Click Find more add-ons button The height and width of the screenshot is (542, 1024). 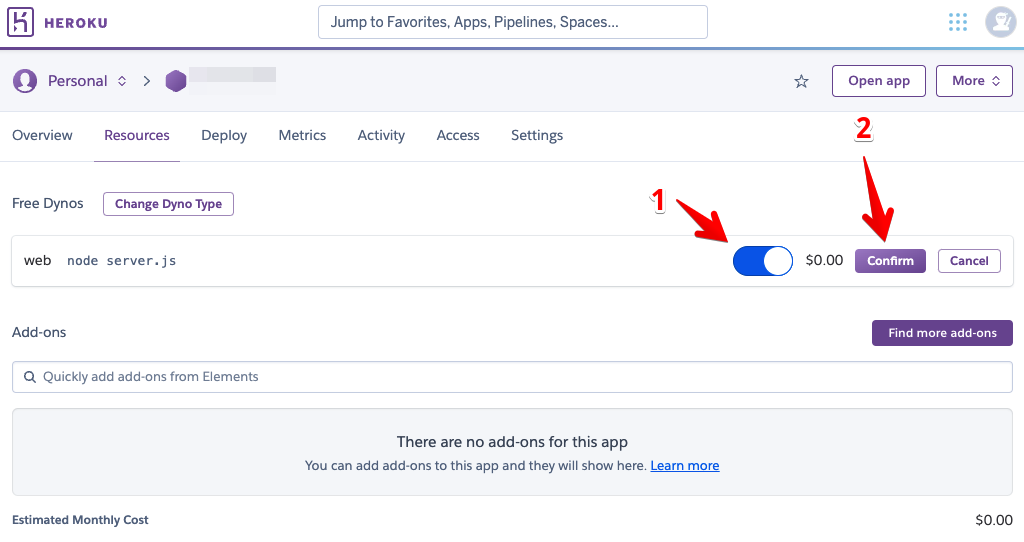pyautogui.click(x=942, y=333)
